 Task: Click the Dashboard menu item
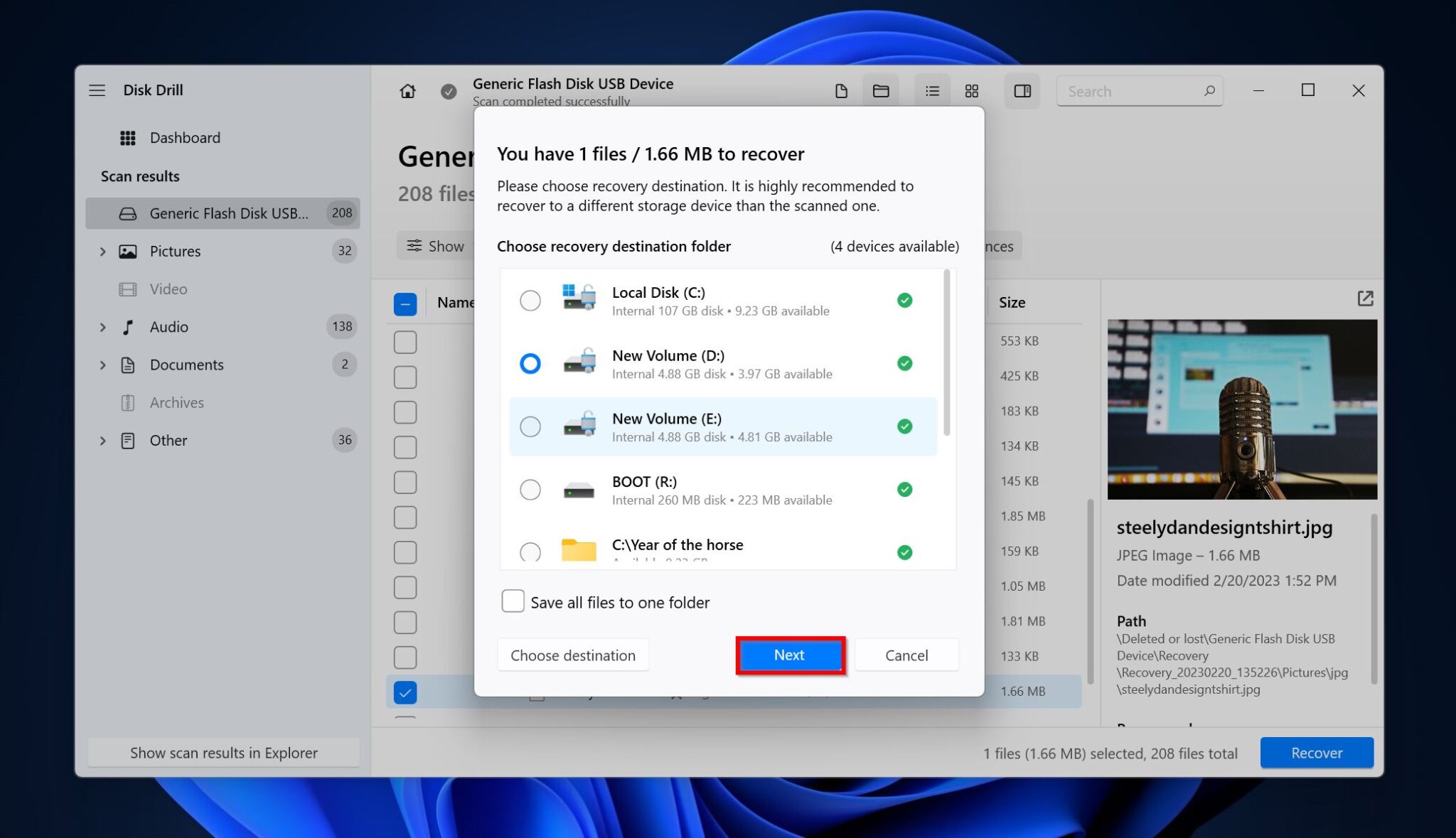(185, 137)
